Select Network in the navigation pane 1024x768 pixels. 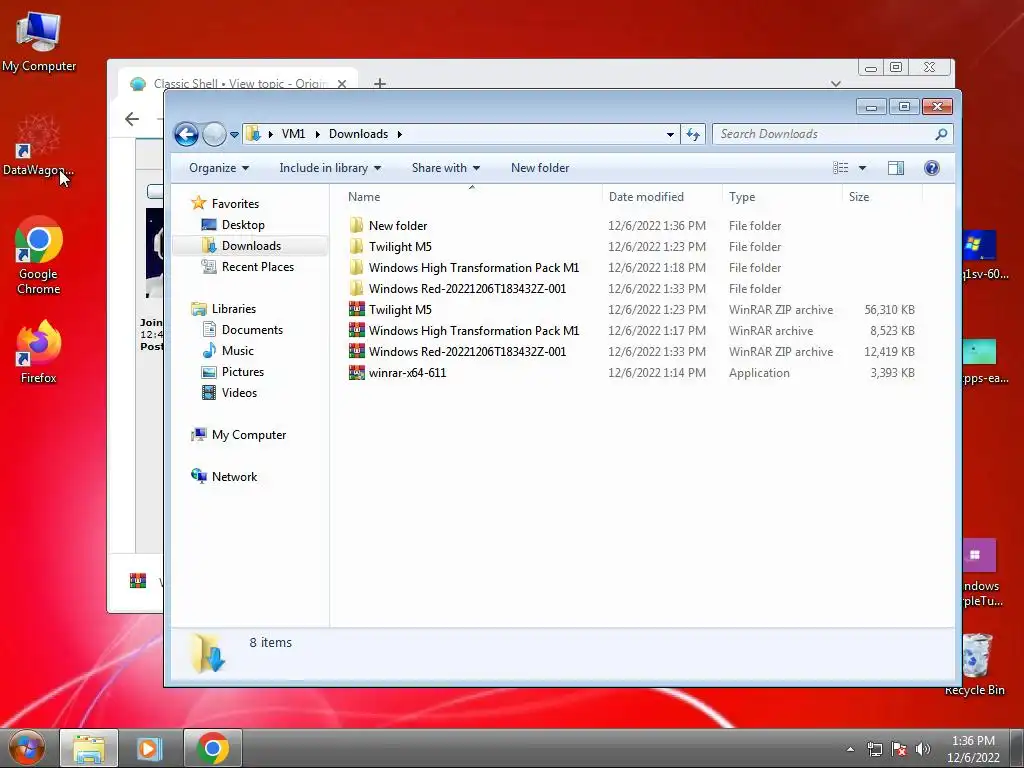pos(234,477)
